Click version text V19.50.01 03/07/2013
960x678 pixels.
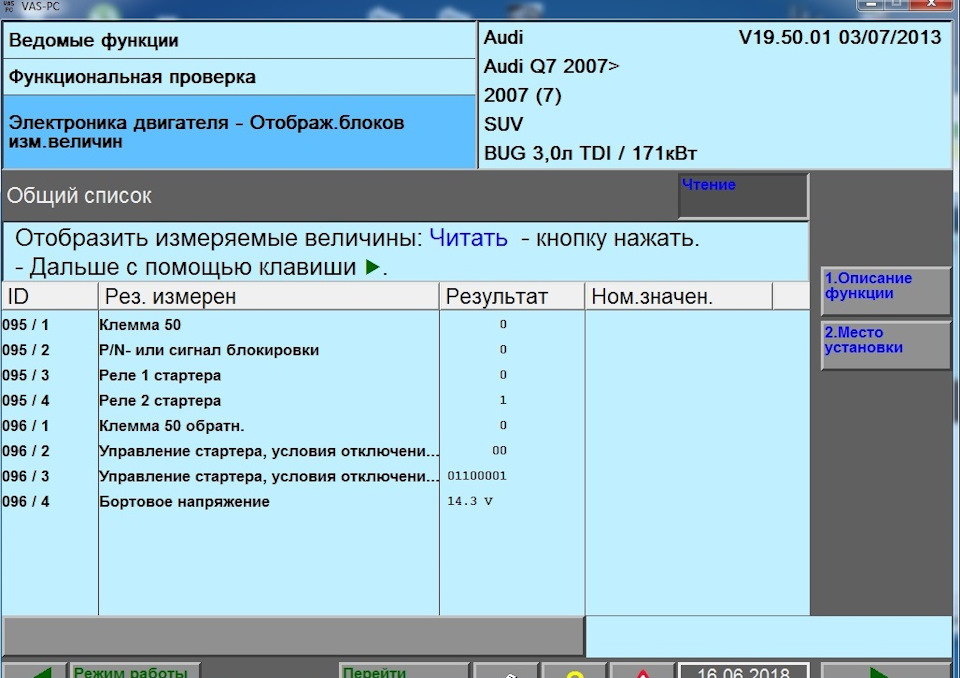(840, 37)
